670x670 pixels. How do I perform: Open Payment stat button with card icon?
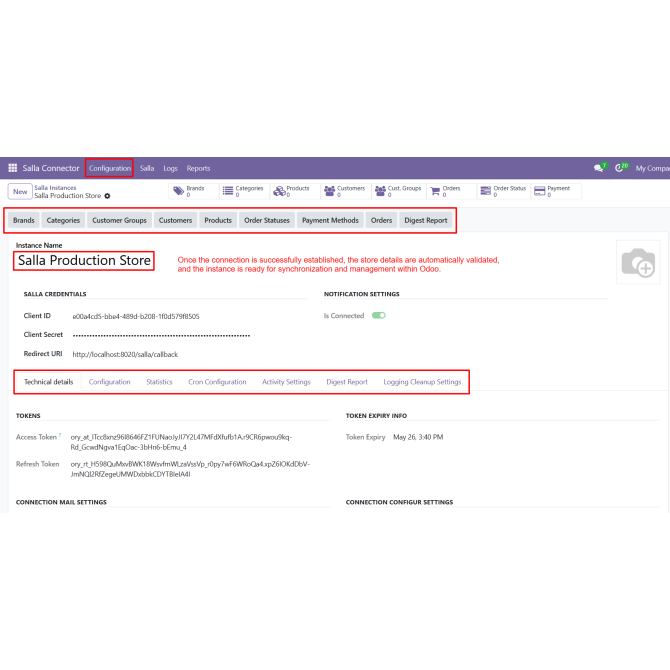[x=556, y=191]
